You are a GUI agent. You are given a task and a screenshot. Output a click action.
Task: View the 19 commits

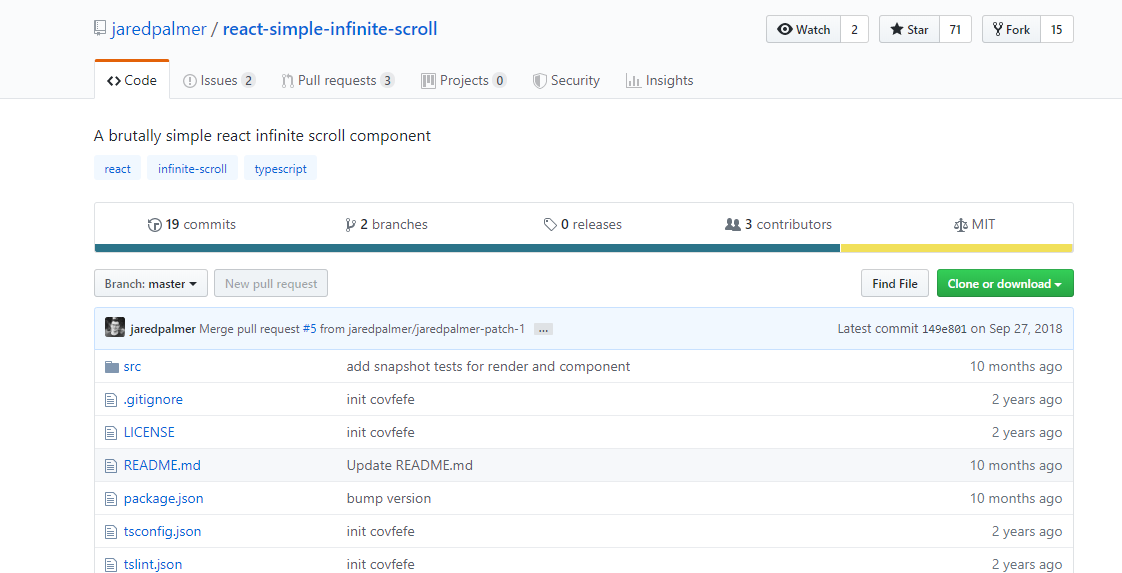tap(192, 225)
